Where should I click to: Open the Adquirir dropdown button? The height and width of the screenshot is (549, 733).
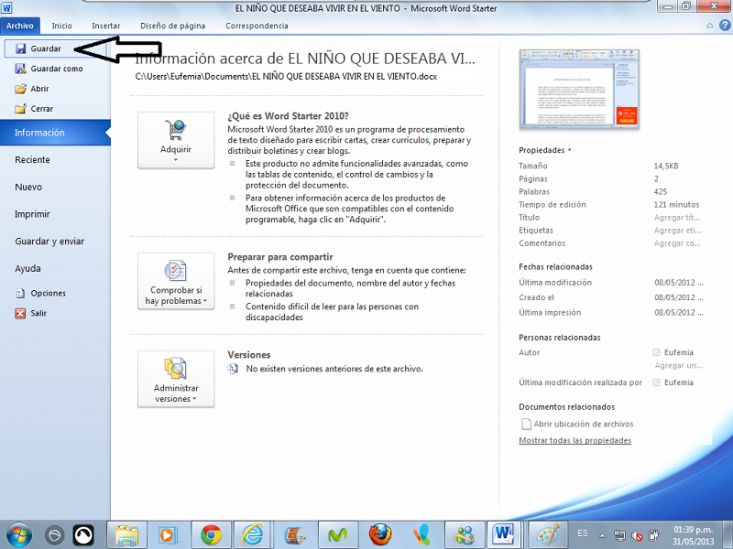click(x=176, y=140)
